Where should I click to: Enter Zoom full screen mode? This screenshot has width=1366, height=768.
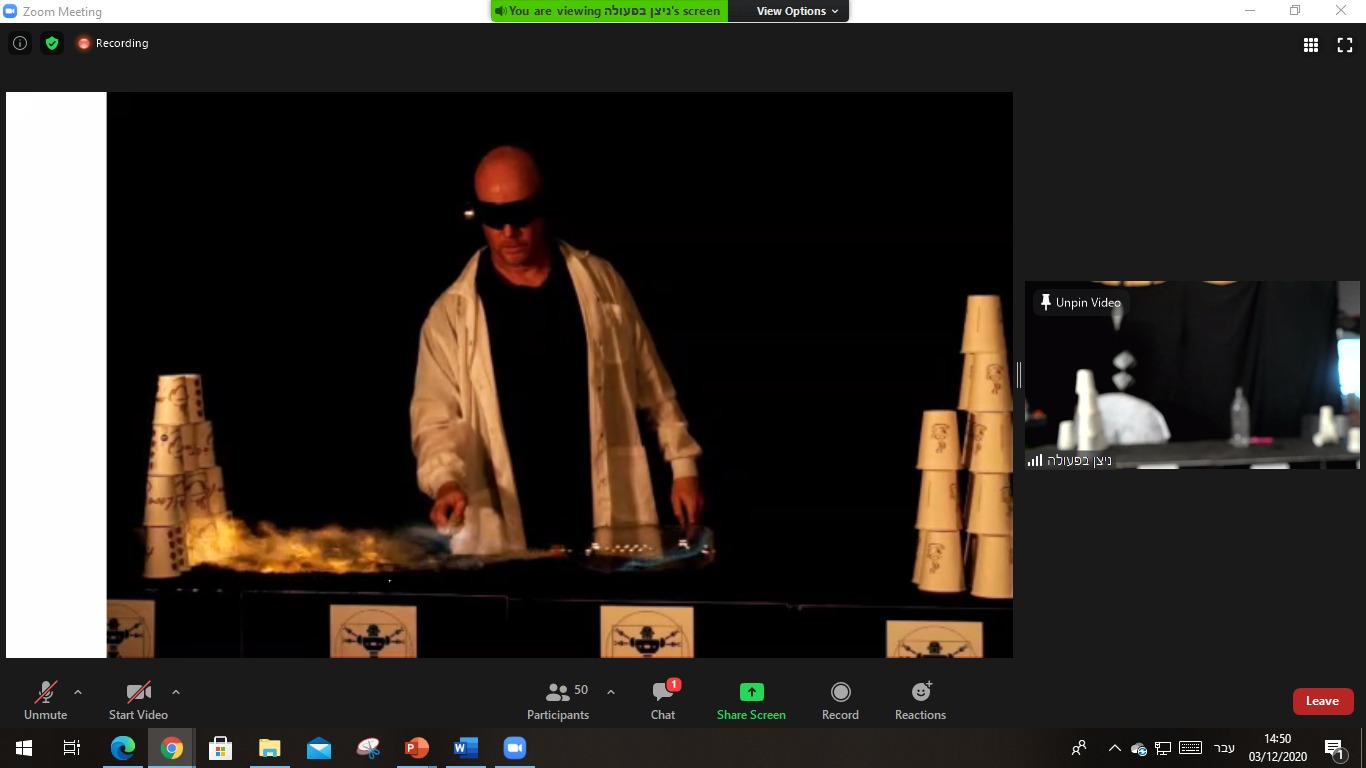[x=1345, y=44]
